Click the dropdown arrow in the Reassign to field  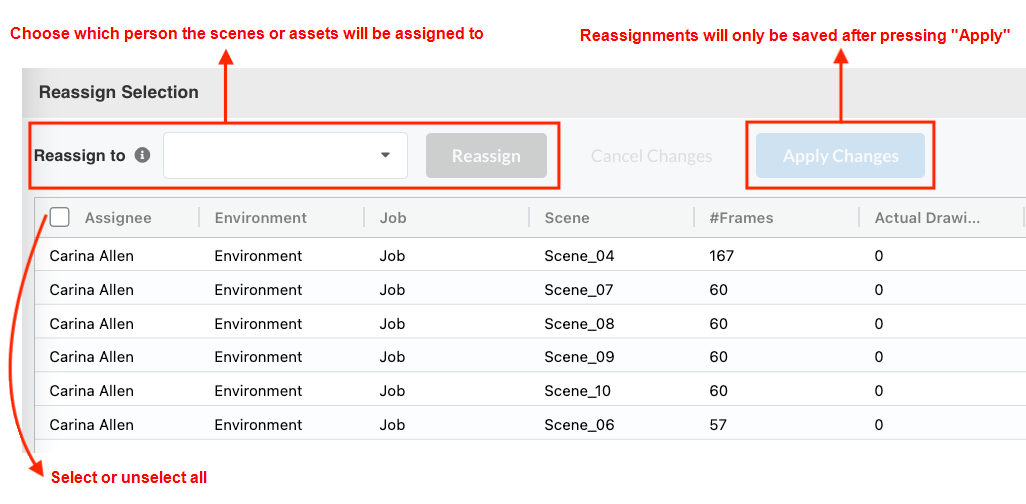pos(385,156)
